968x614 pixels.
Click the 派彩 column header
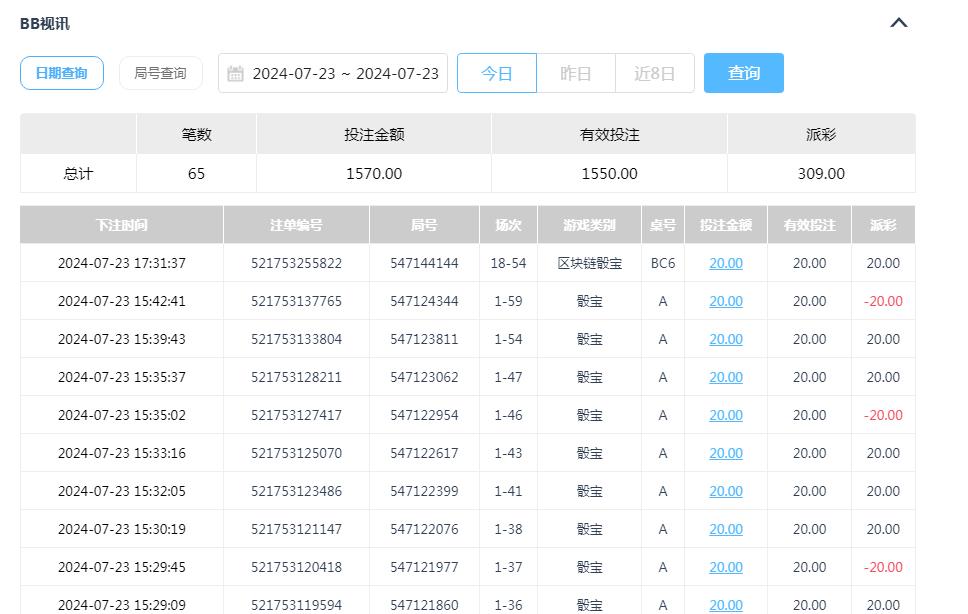coord(882,225)
